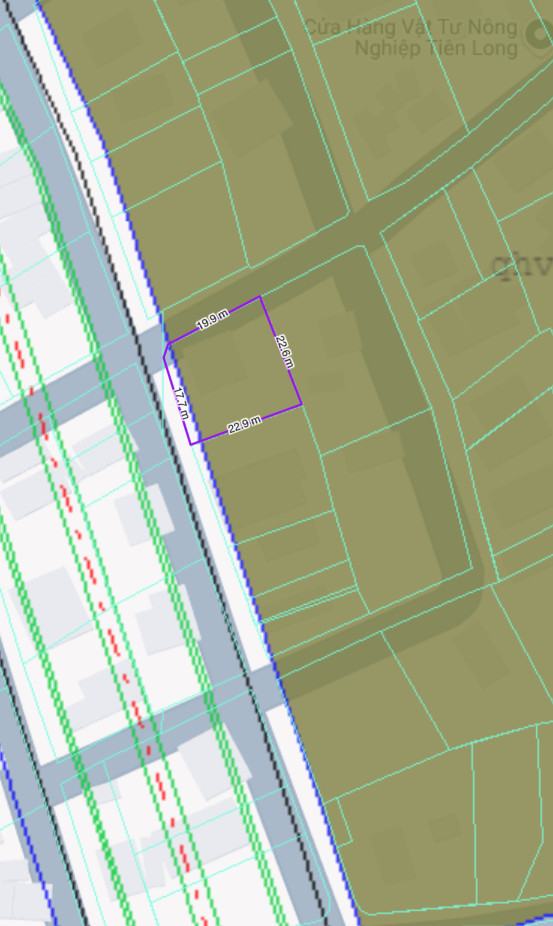The image size is (553, 926).
Task: Select the 22.6 m edge measurement label
Action: (x=285, y=351)
